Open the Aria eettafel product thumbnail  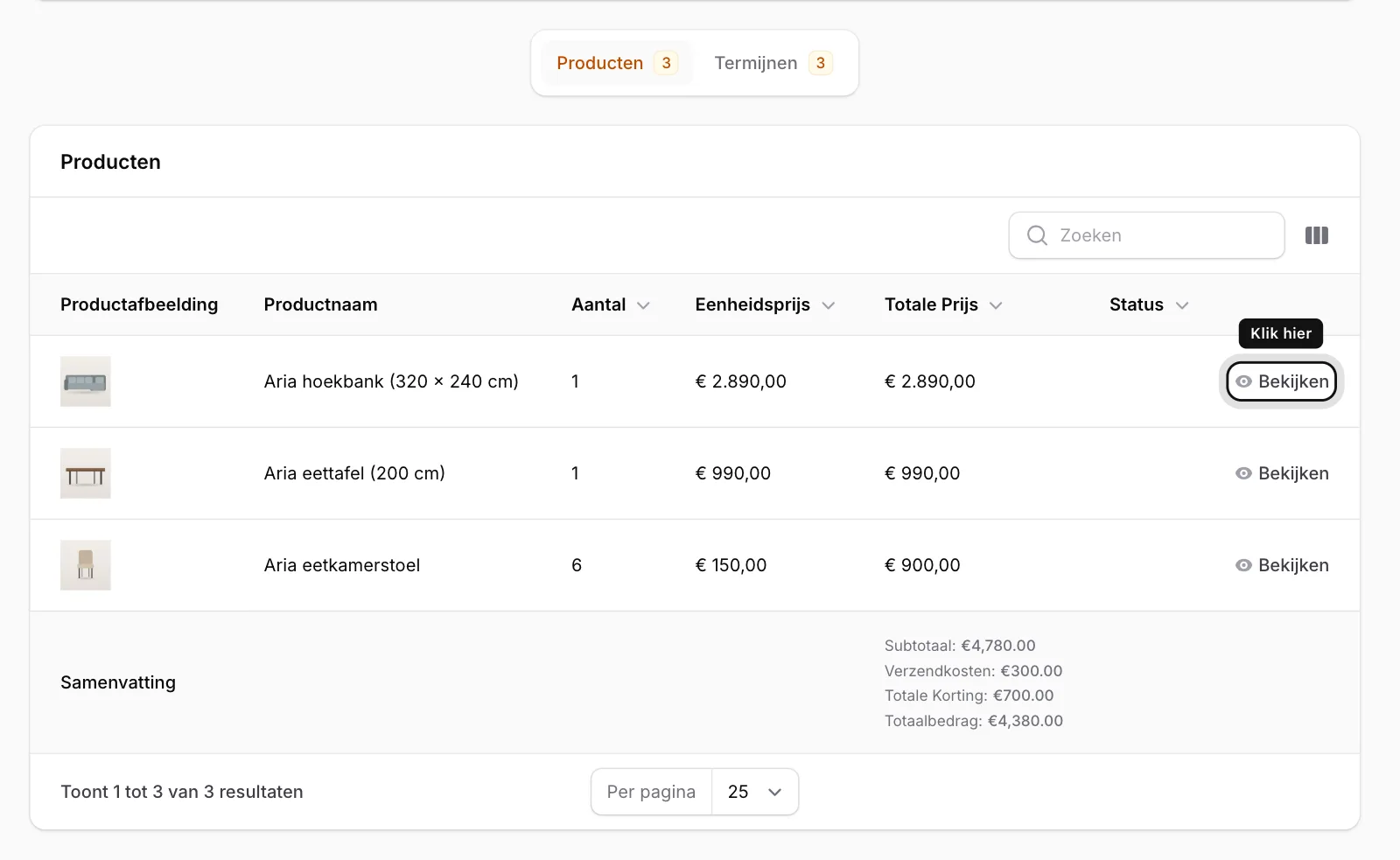click(x=86, y=473)
